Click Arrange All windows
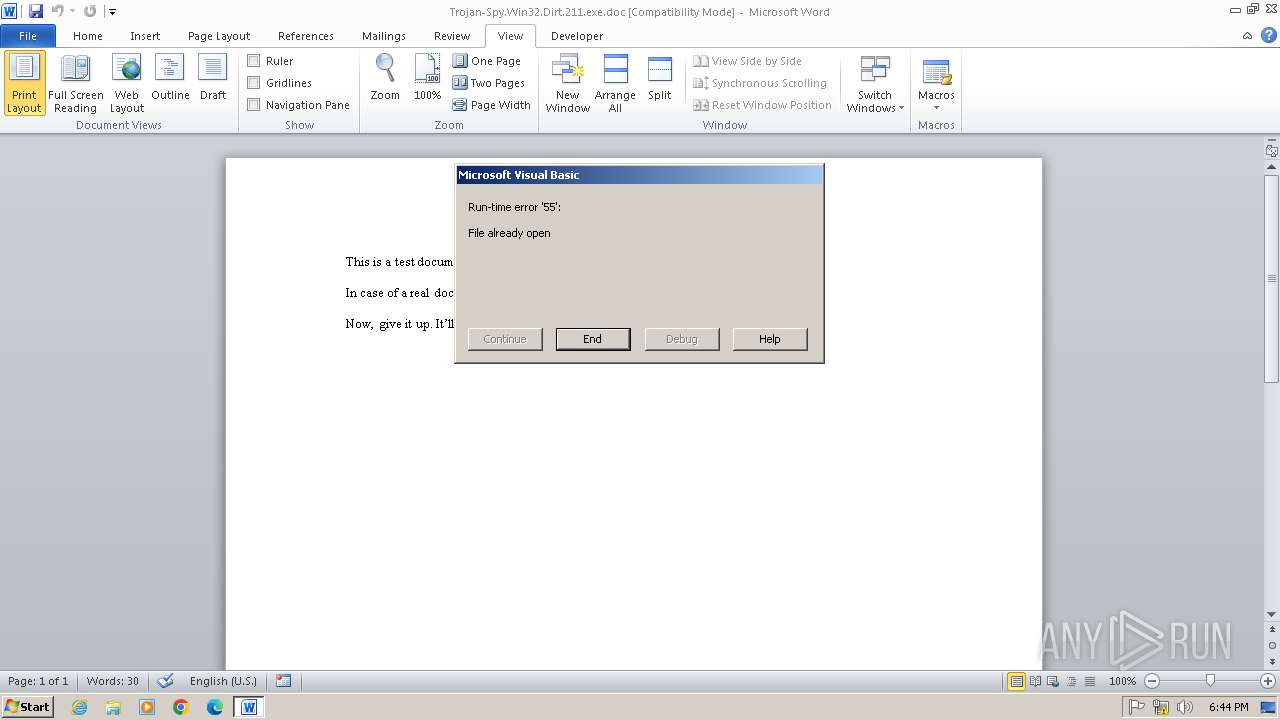This screenshot has width=1280, height=720. click(x=615, y=83)
